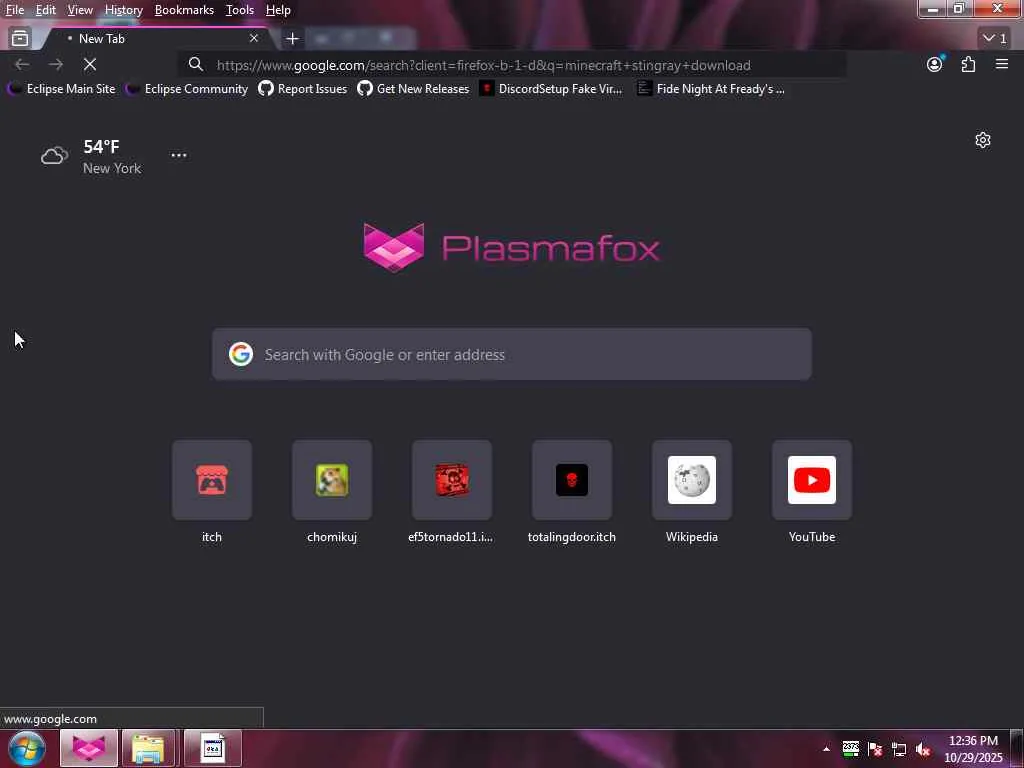Screen dimensions: 1024x768
Task: Stop loading the page
Action: 90,64
